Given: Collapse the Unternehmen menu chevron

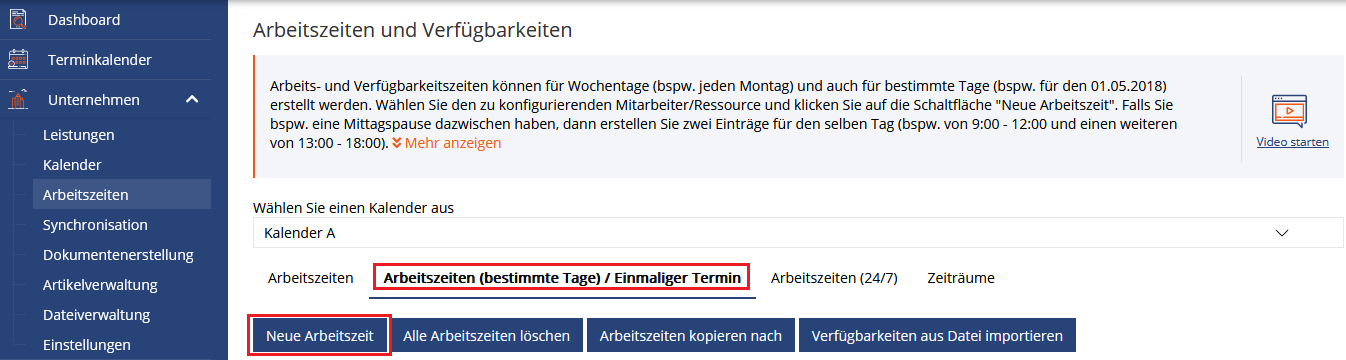Looking at the screenshot, I should coord(192,99).
